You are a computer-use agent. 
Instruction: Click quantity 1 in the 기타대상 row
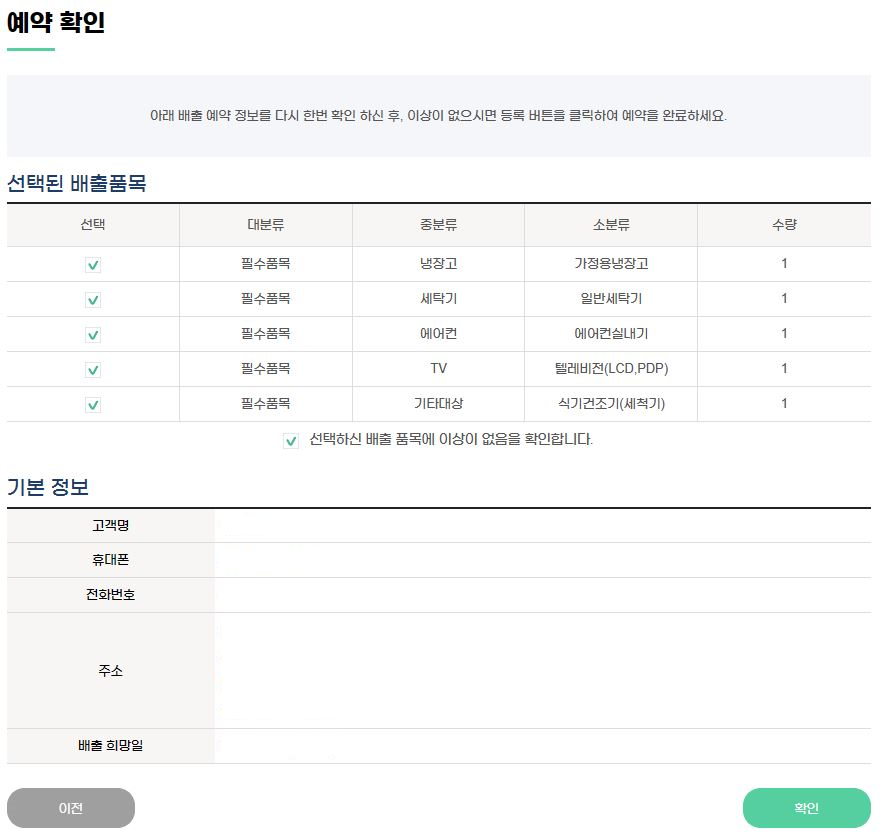pos(784,403)
